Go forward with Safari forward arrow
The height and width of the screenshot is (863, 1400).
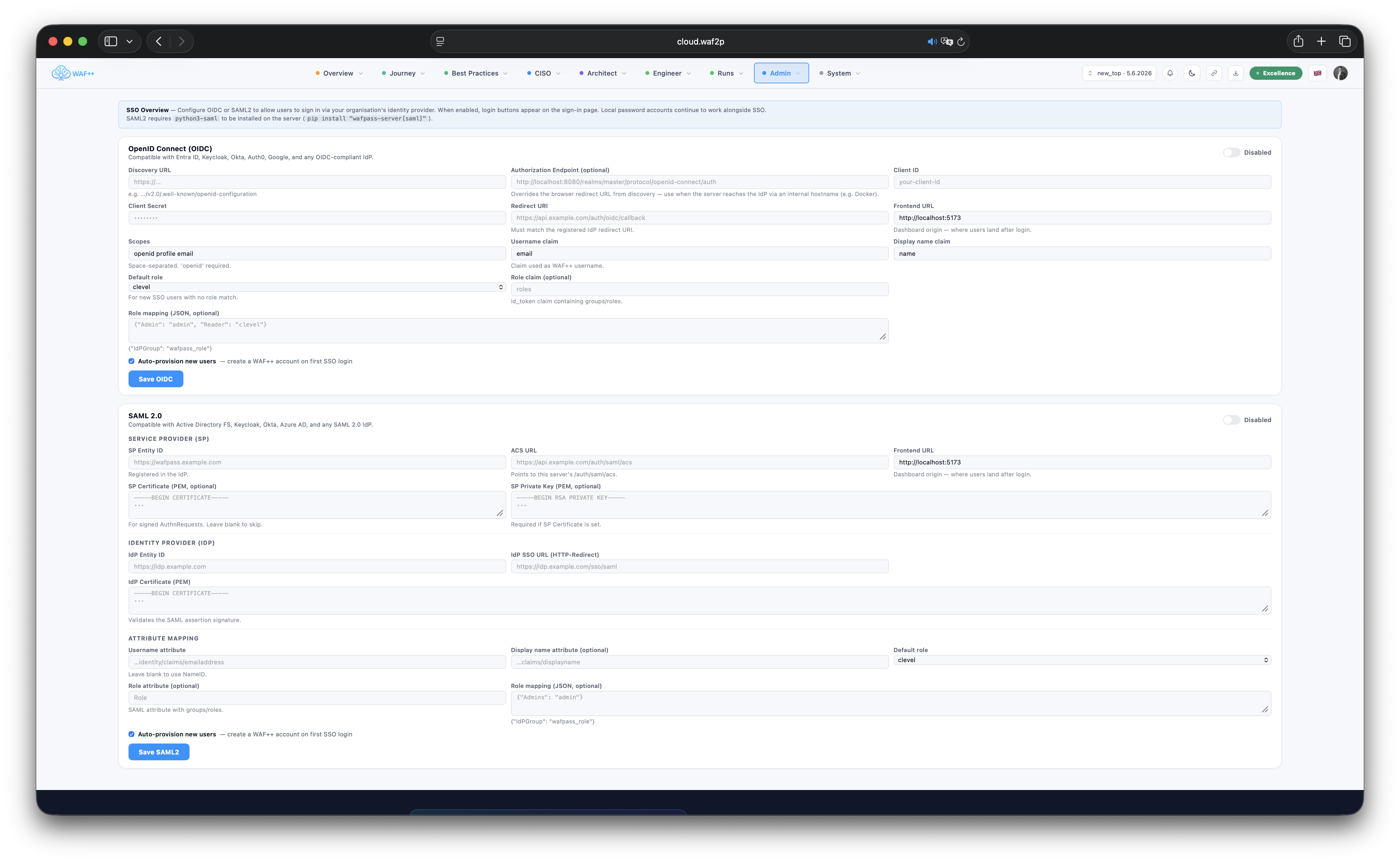(x=181, y=41)
